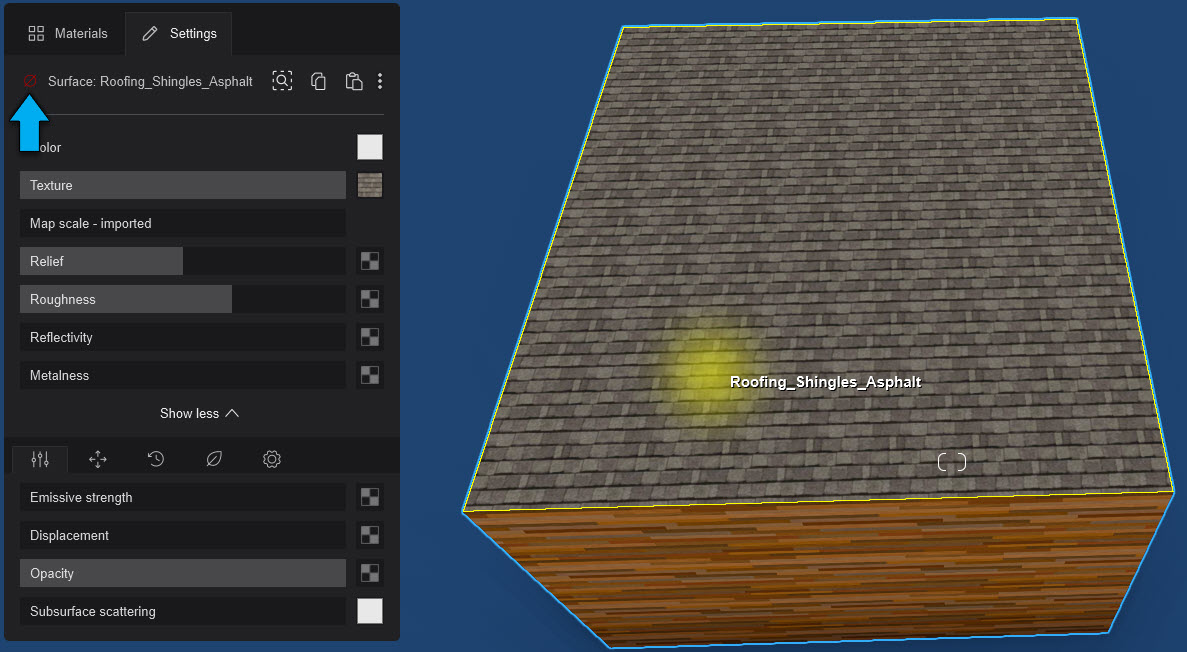Paste material settings via clipboard icon

pyautogui.click(x=353, y=81)
